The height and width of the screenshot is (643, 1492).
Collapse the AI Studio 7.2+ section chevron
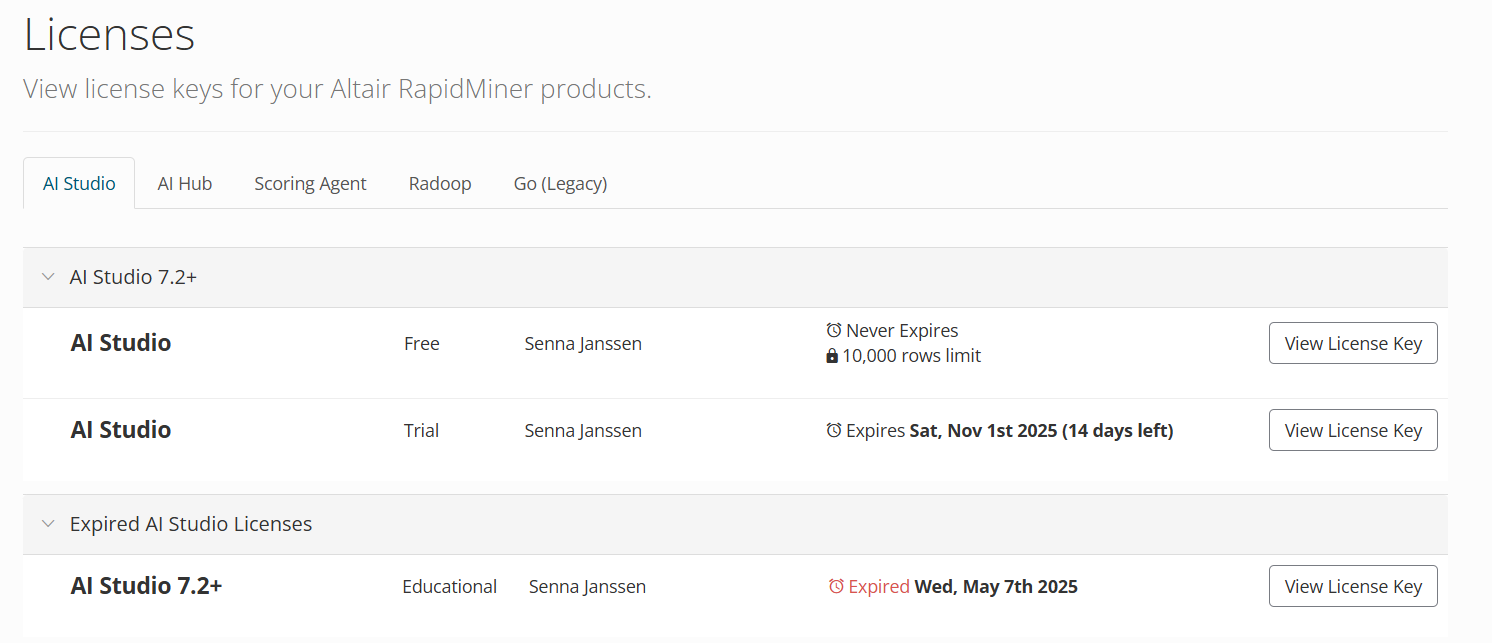click(x=48, y=277)
